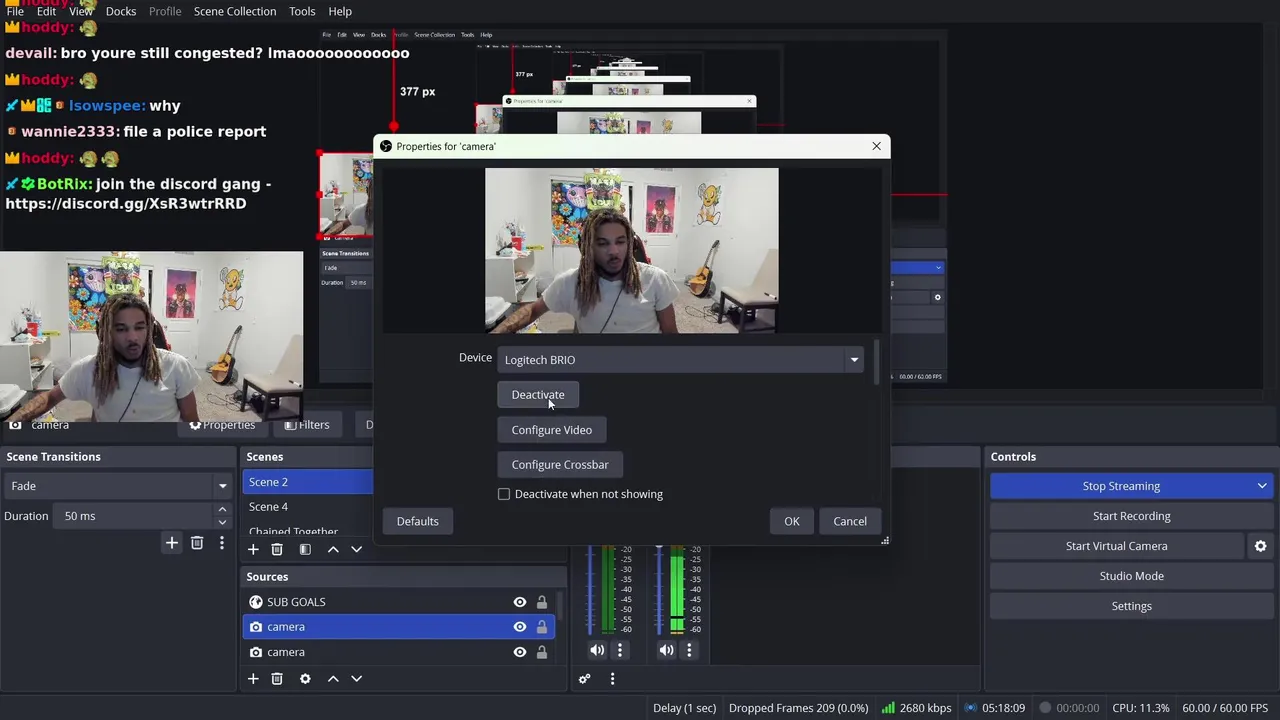The image size is (1280, 720).
Task: Mute the right audio mixer channel
Action: pos(666,650)
